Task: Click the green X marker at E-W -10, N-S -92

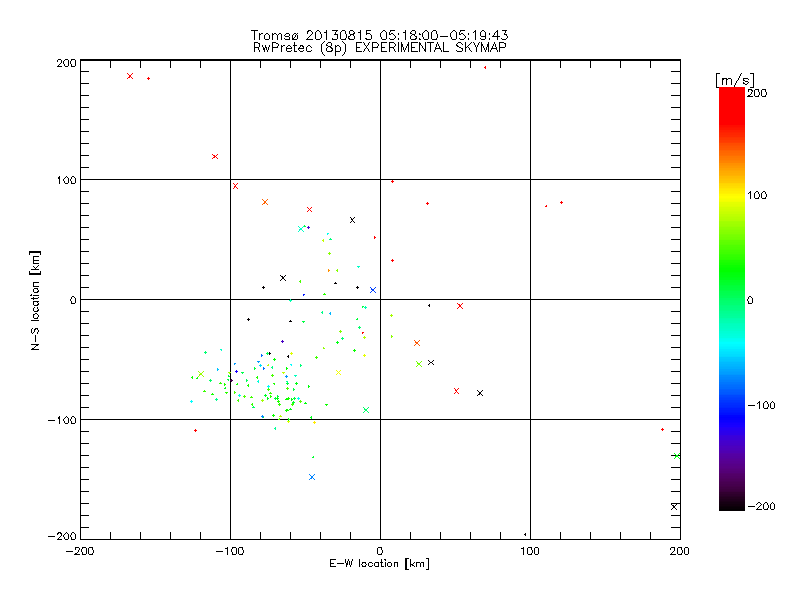Action: pos(366,410)
